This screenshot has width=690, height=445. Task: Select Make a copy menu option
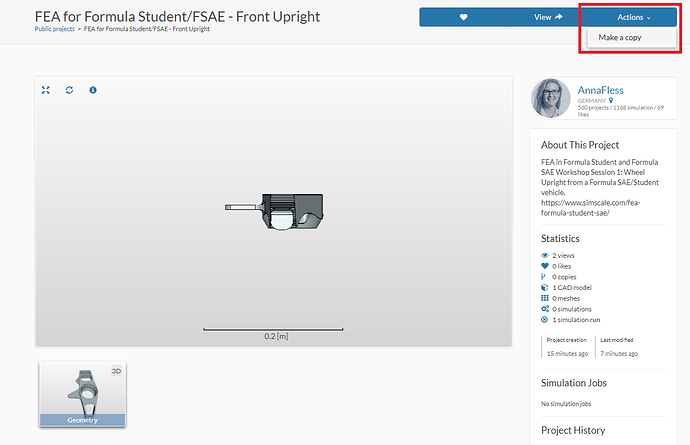[x=620, y=38]
